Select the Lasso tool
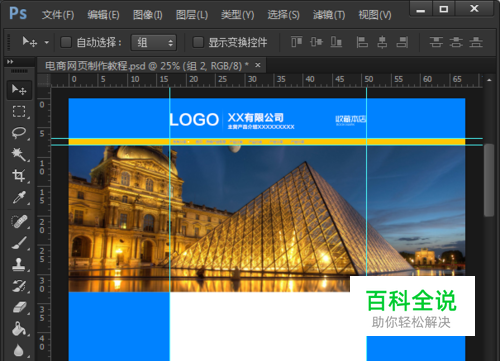Screen dimensions: 500x361 pyautogui.click(x=19, y=133)
